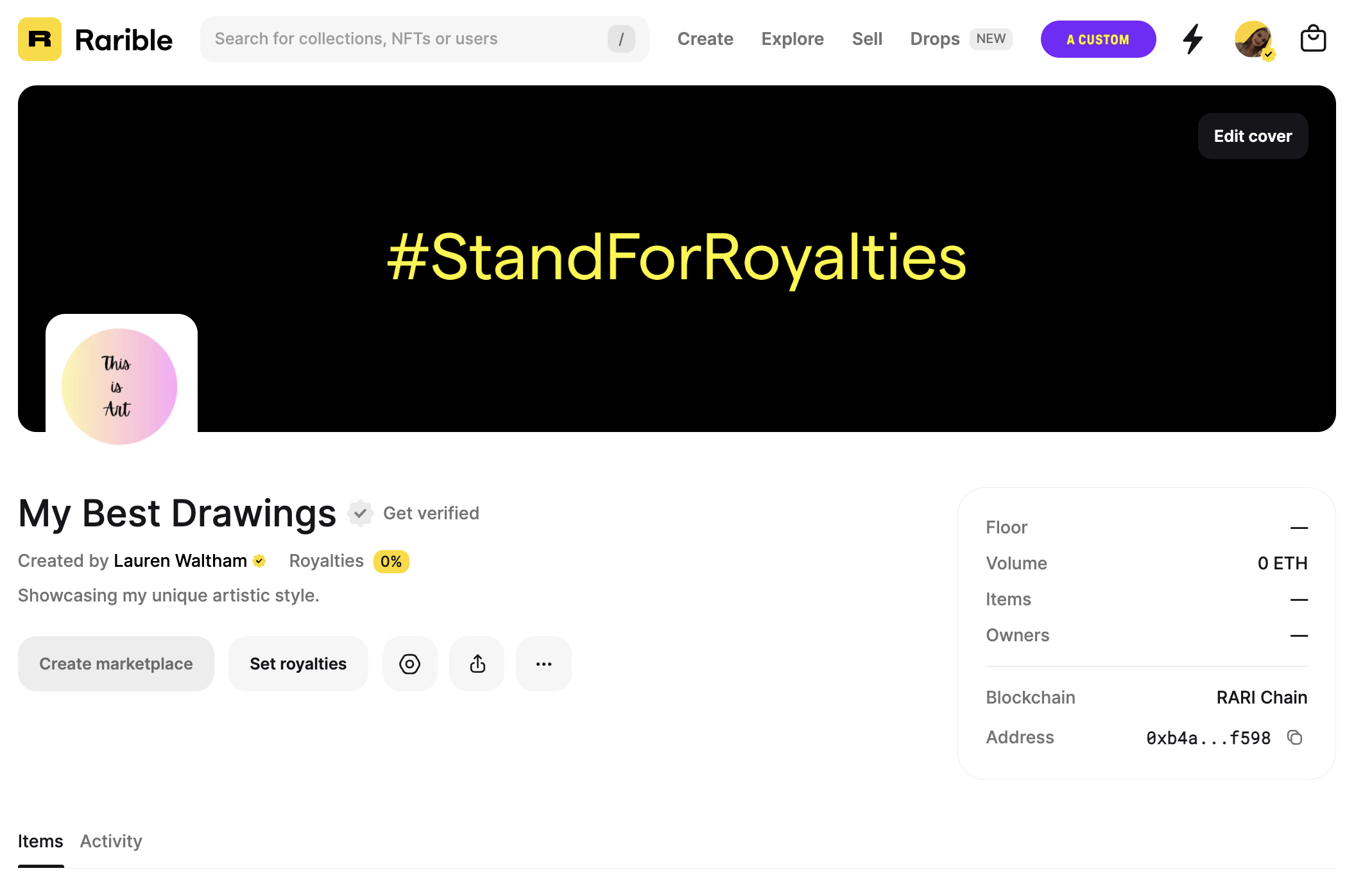This screenshot has width=1372, height=882.
Task: Copy the contract address icon
Action: pyautogui.click(x=1295, y=738)
